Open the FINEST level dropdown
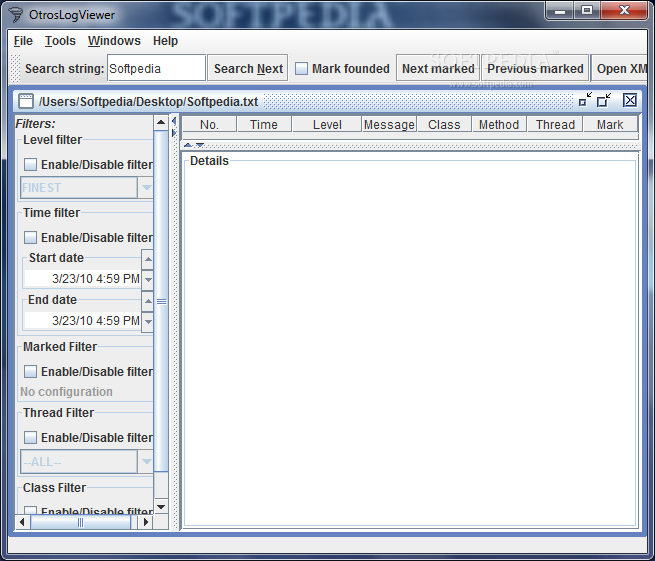This screenshot has width=655, height=561. tap(146, 188)
